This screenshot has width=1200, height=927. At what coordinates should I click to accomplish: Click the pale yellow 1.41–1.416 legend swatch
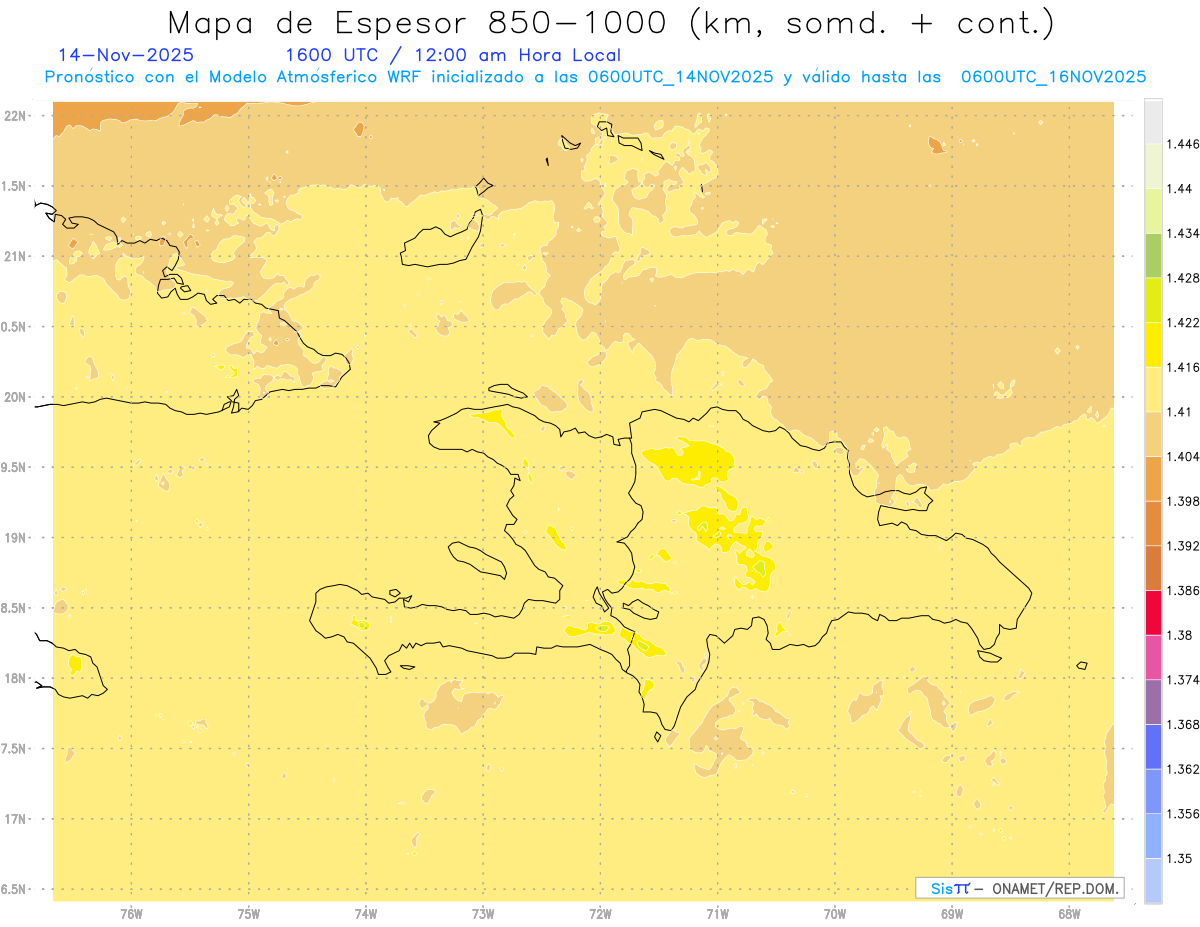1153,390
